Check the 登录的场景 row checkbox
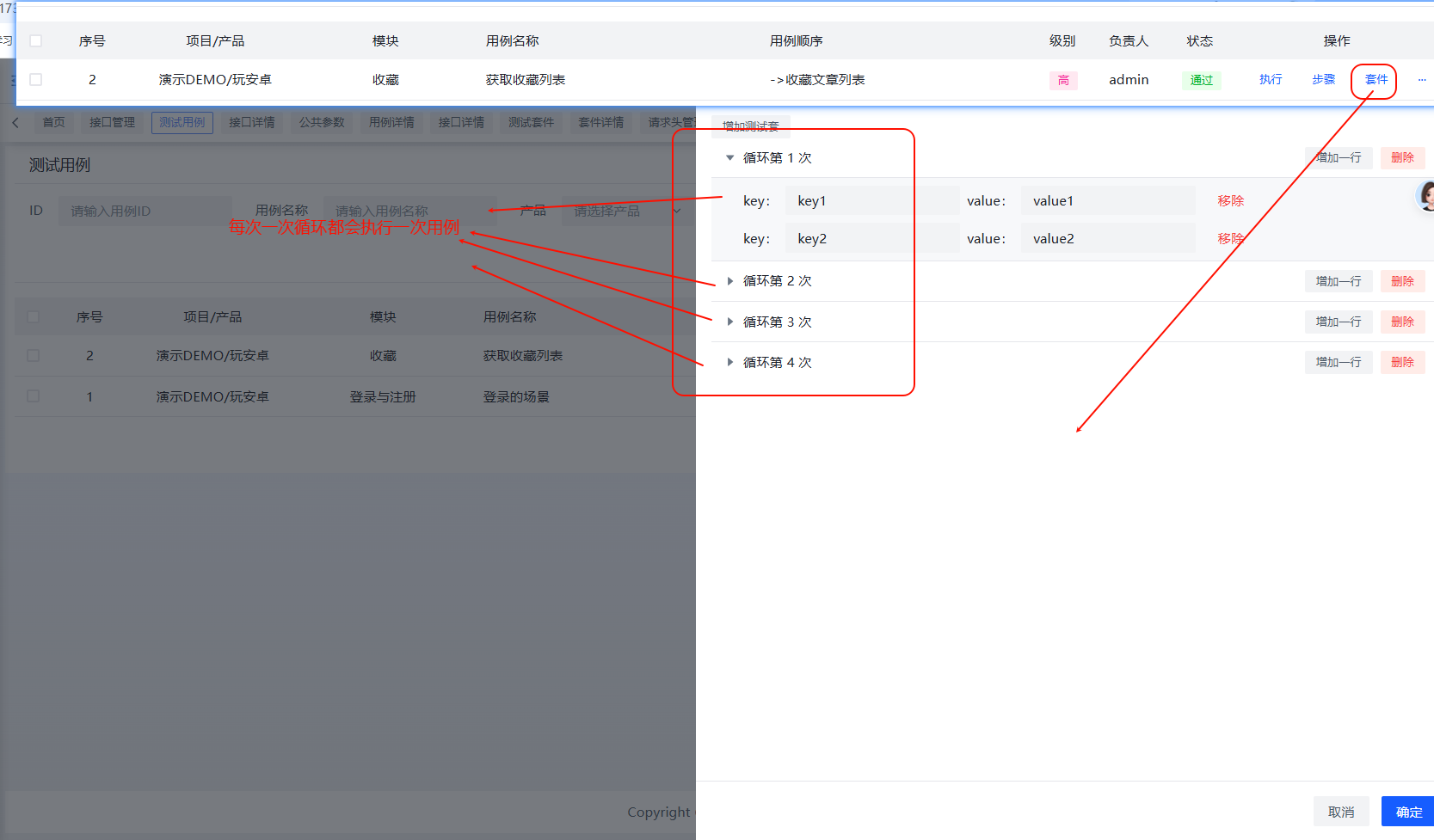The height and width of the screenshot is (840, 1434). (34, 396)
